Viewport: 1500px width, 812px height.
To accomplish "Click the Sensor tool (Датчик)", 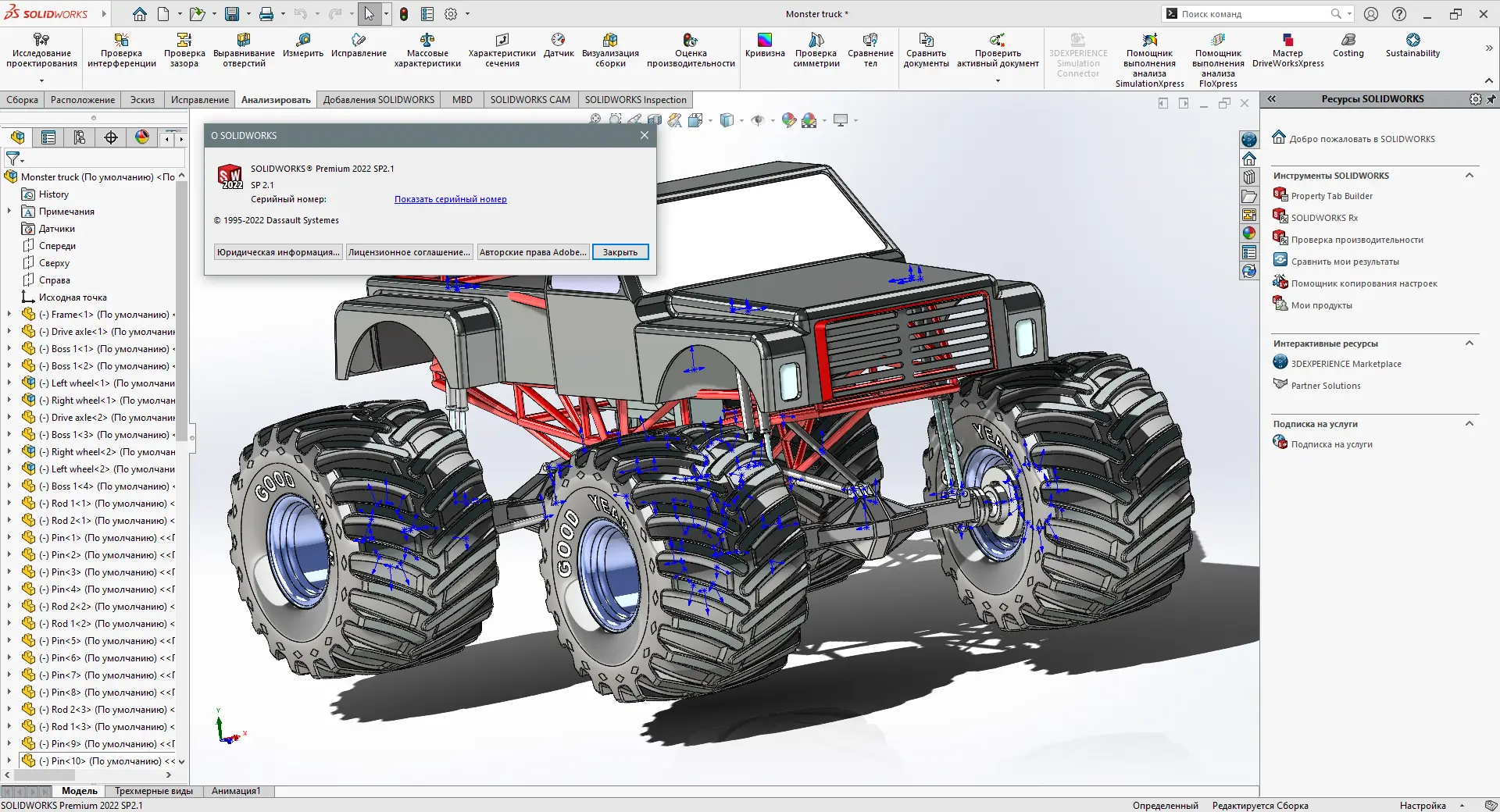I will point(559,45).
